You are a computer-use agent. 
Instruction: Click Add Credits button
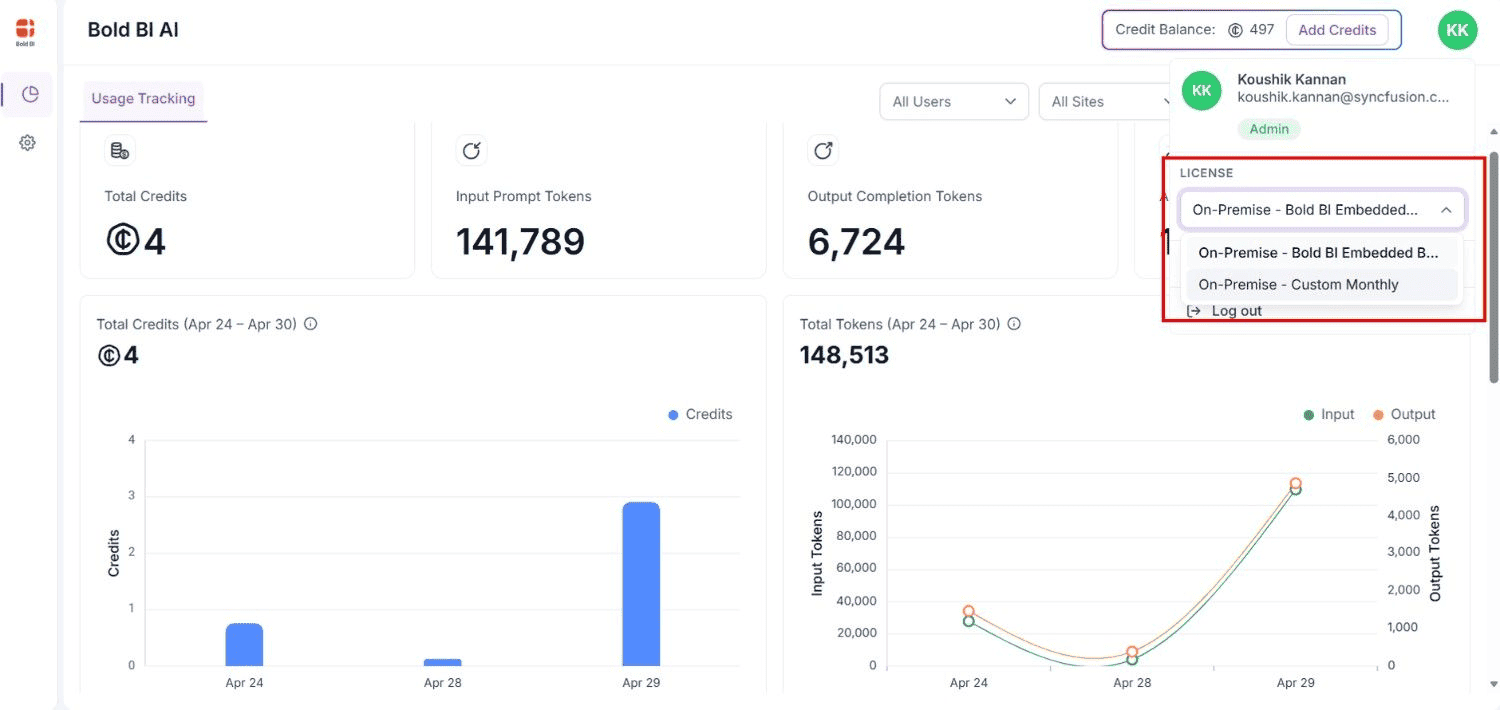click(x=1337, y=30)
